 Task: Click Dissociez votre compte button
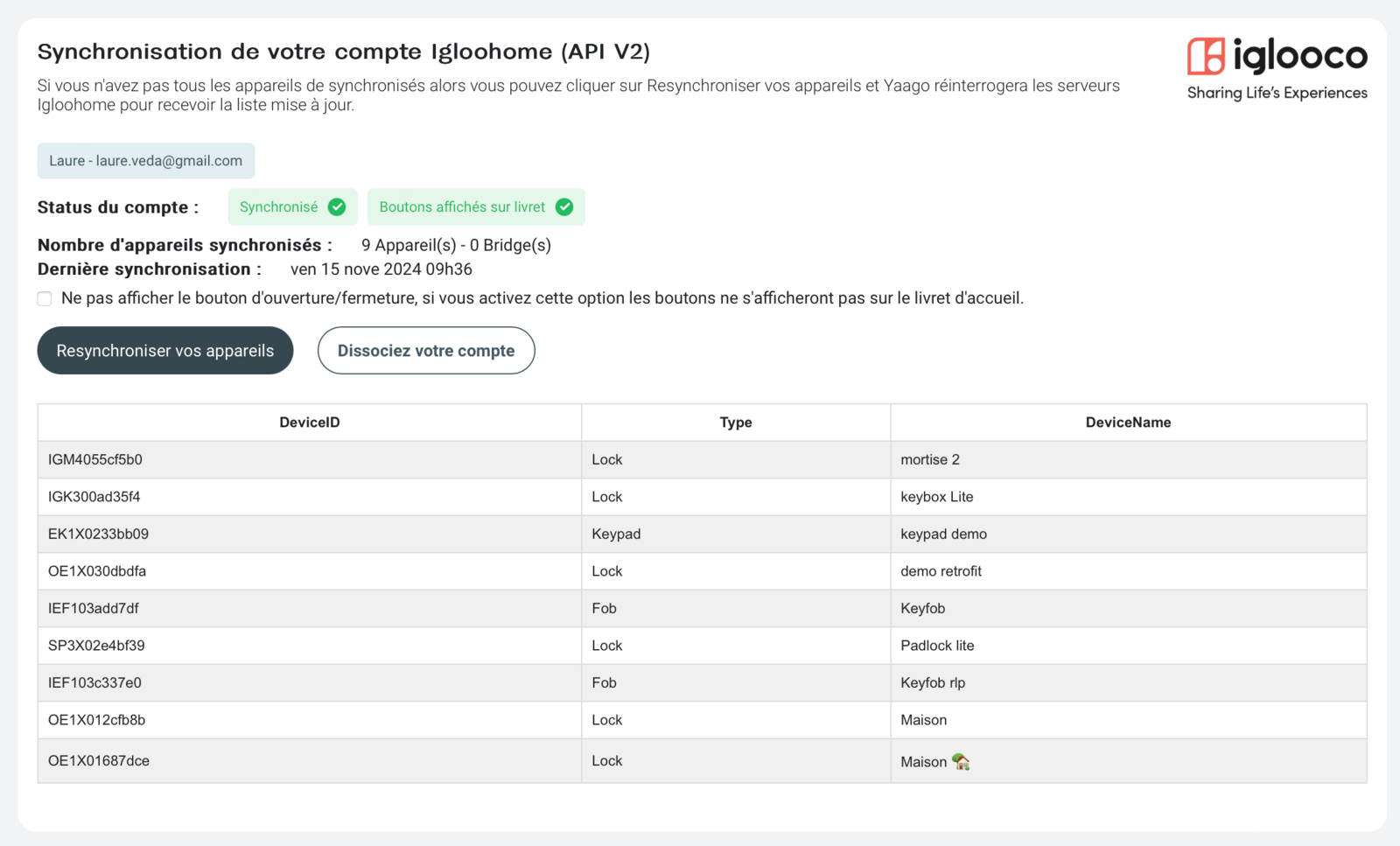point(426,351)
